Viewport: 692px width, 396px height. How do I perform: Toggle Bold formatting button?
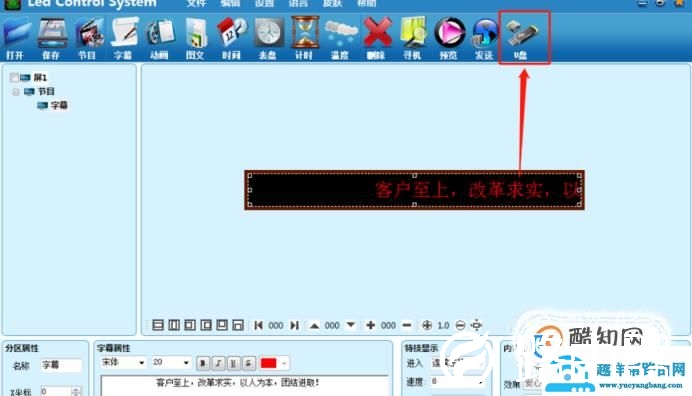tap(203, 363)
